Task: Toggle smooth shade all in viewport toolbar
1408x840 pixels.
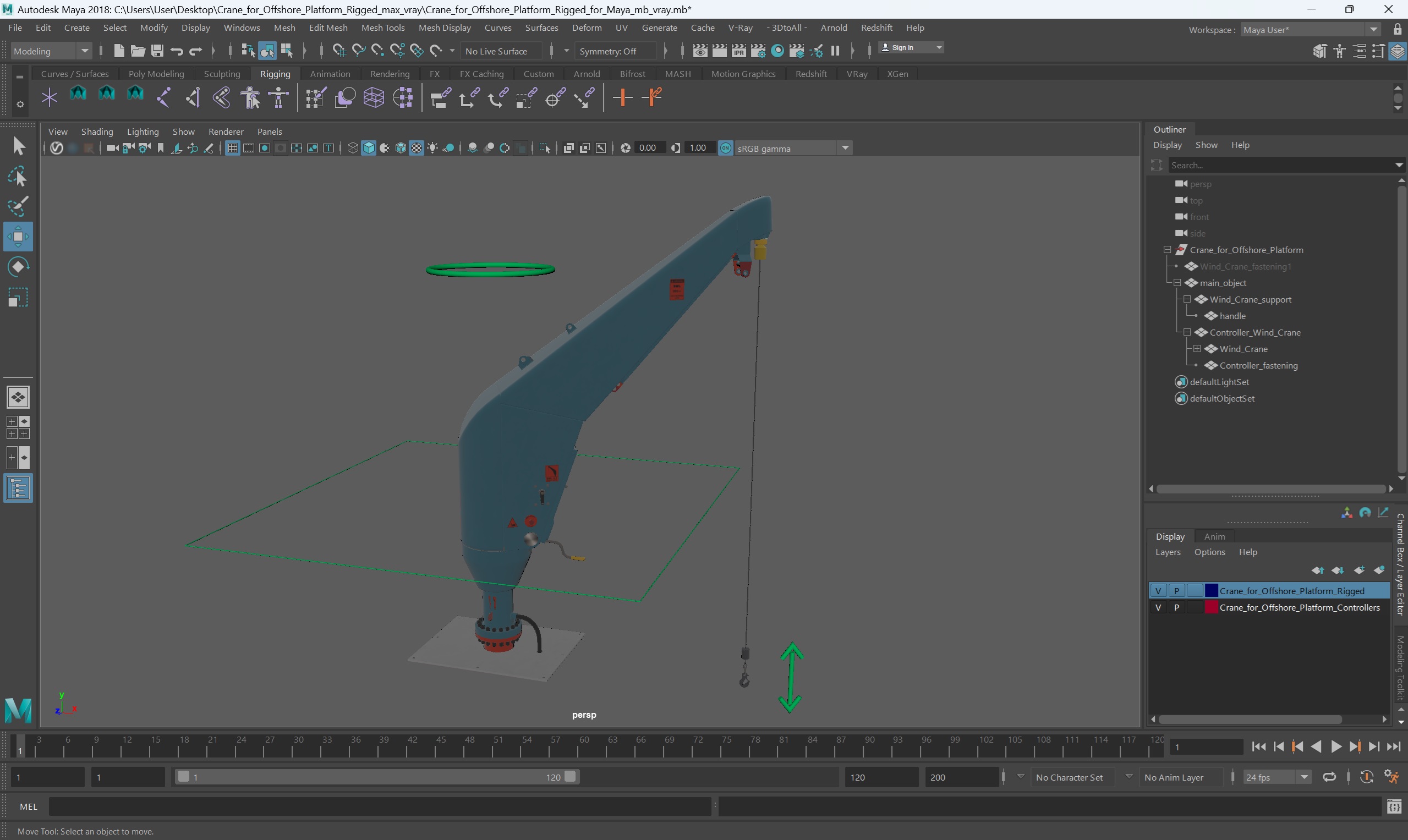Action: click(x=369, y=149)
